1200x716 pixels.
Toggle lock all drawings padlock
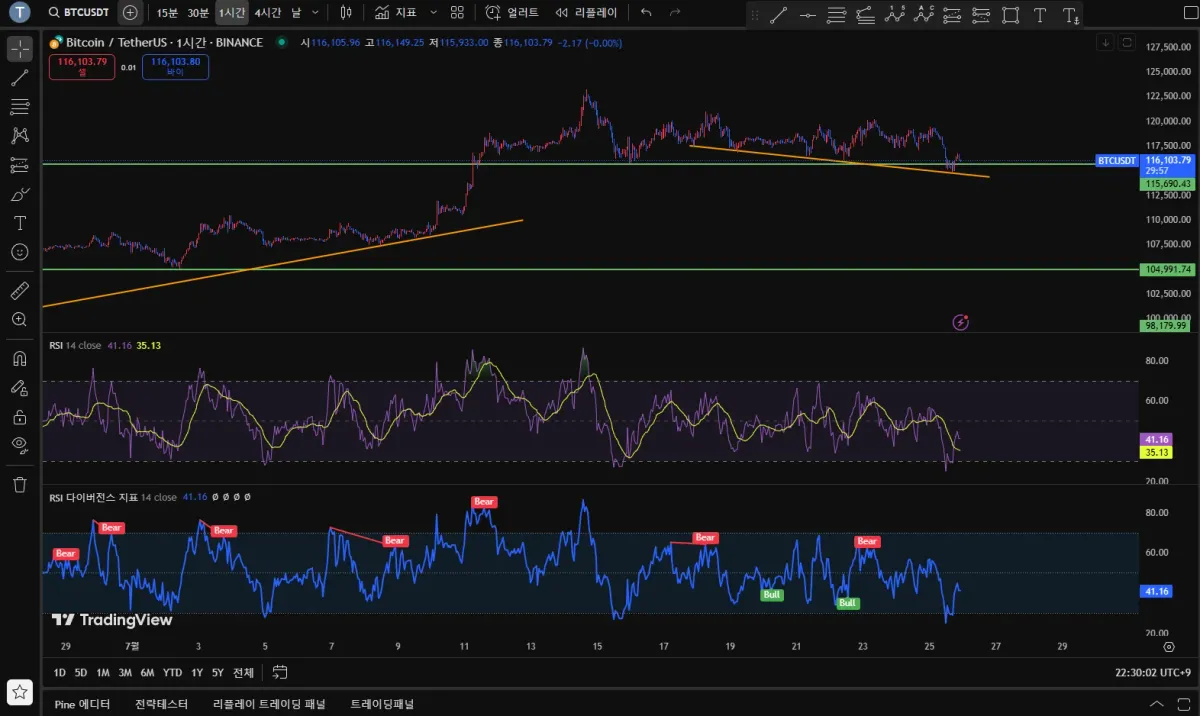19,416
